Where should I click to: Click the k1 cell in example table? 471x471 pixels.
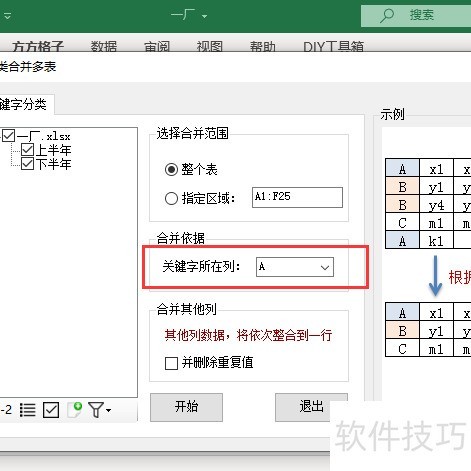[436, 241]
